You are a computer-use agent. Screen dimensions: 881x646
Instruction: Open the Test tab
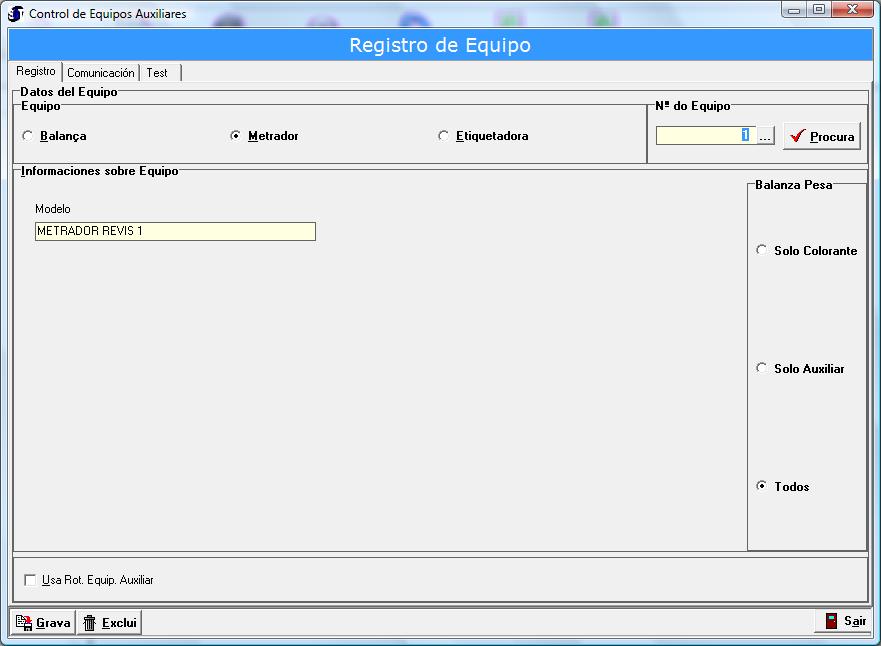(157, 73)
